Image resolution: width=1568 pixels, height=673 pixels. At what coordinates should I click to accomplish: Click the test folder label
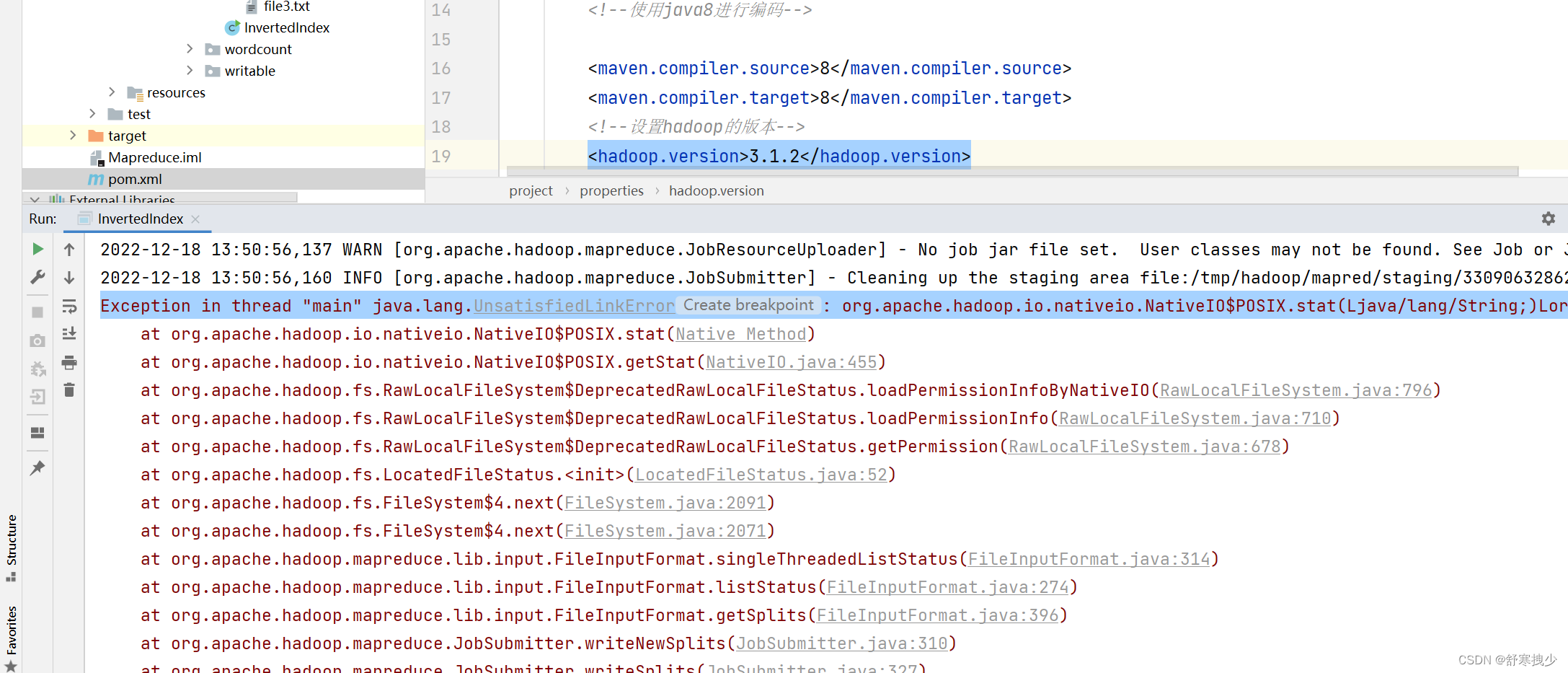pyautogui.click(x=139, y=114)
